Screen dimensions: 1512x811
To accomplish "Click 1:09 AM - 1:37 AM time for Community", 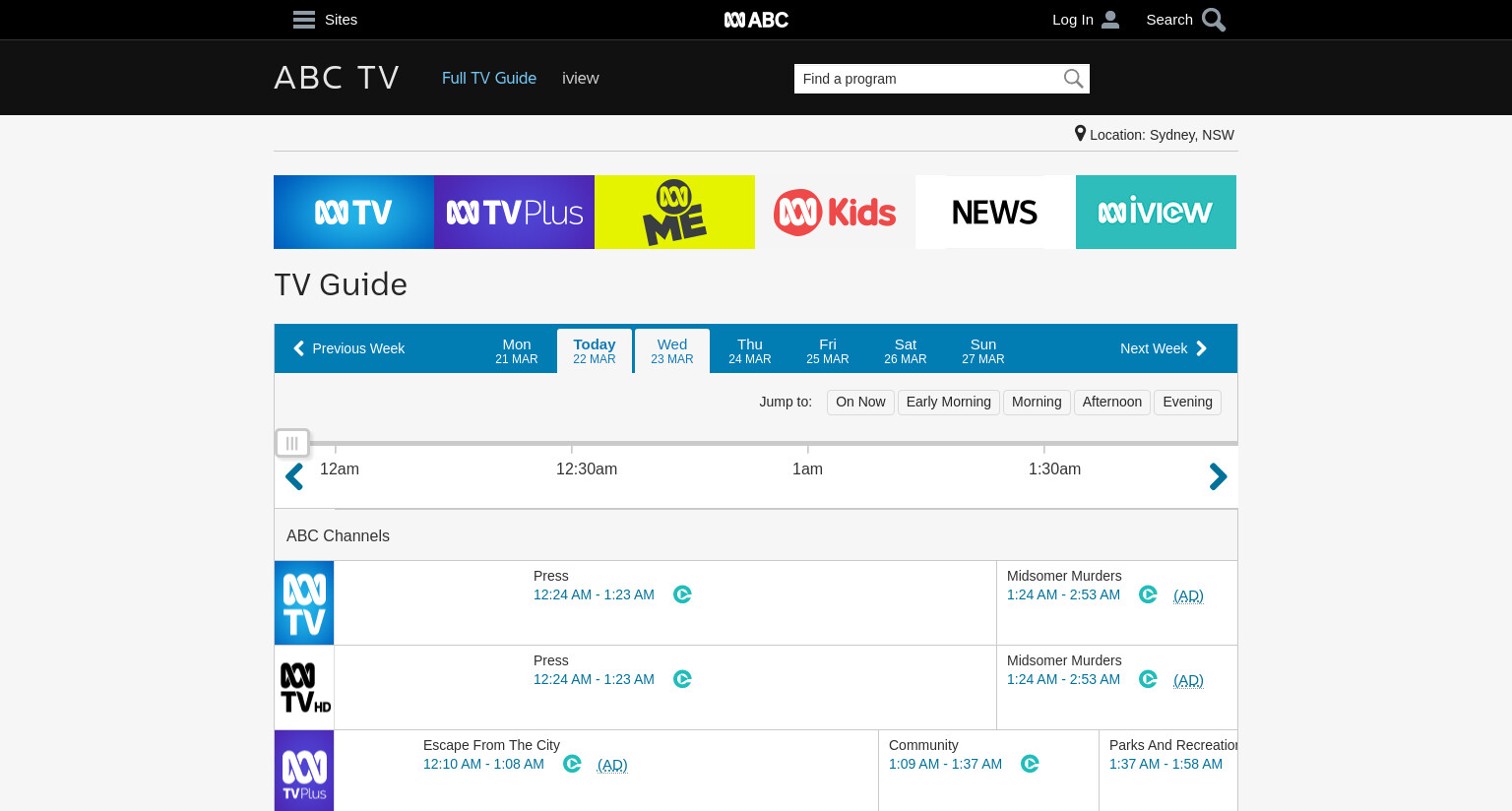I will pyautogui.click(x=945, y=764).
